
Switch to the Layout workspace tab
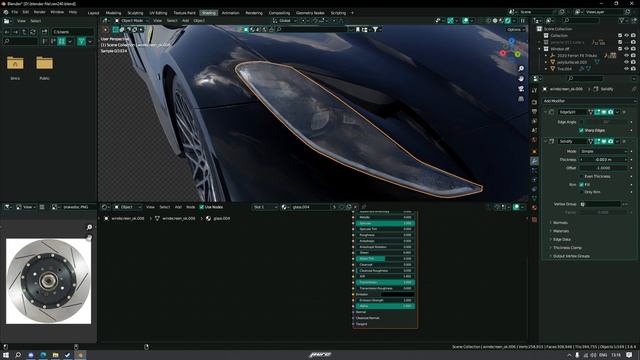[93, 13]
